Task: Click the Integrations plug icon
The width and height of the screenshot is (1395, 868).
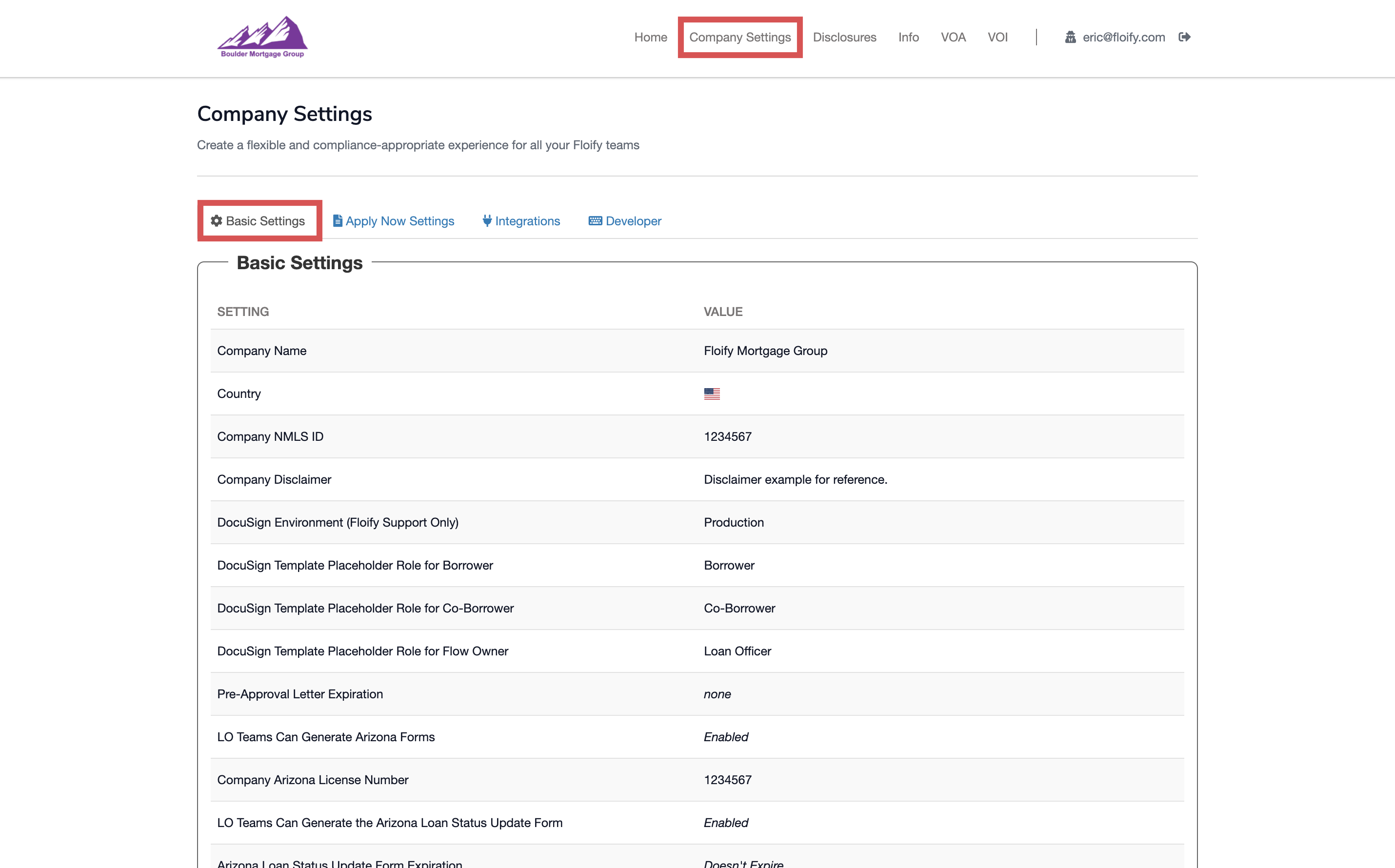Action: pos(487,221)
